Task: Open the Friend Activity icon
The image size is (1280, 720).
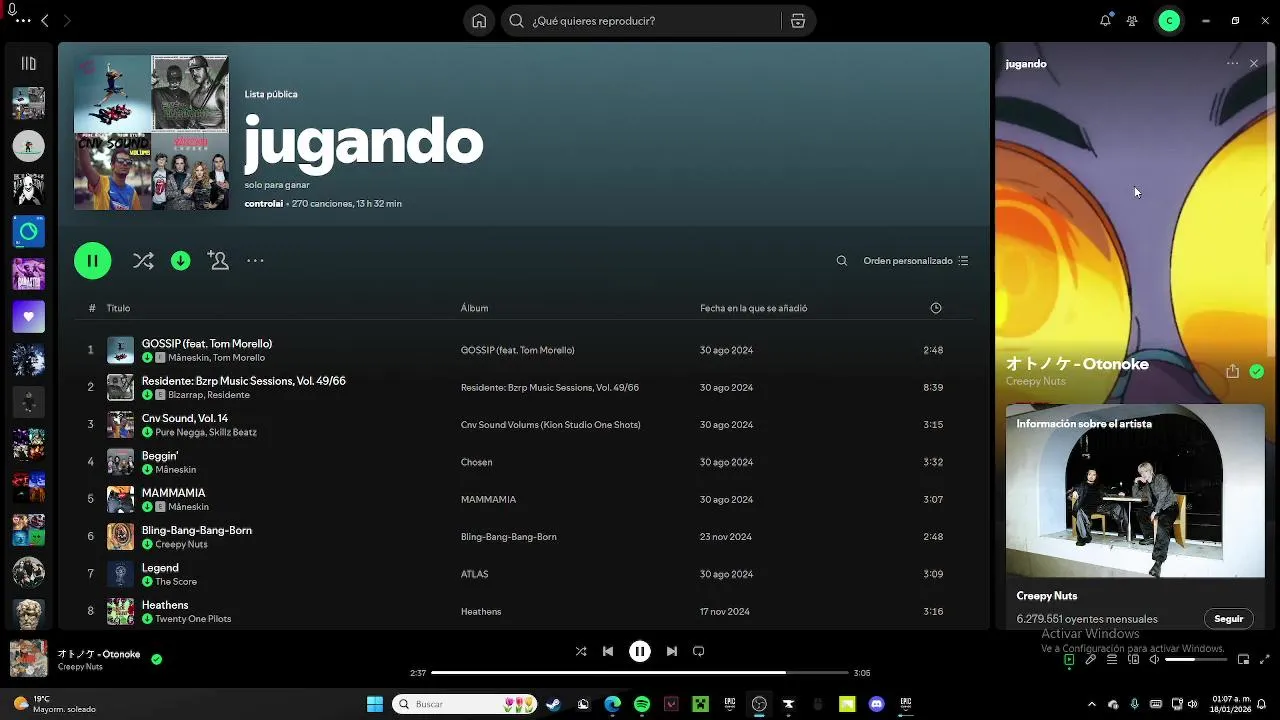Action: tap(1132, 21)
